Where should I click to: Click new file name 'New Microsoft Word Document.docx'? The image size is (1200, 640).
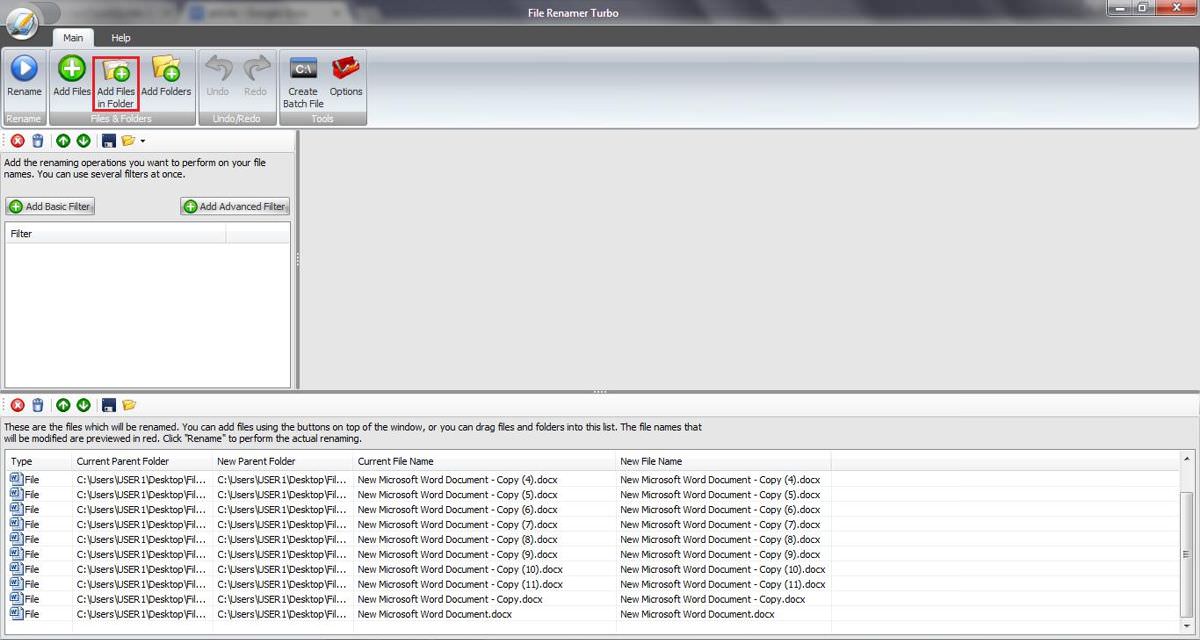(697, 615)
